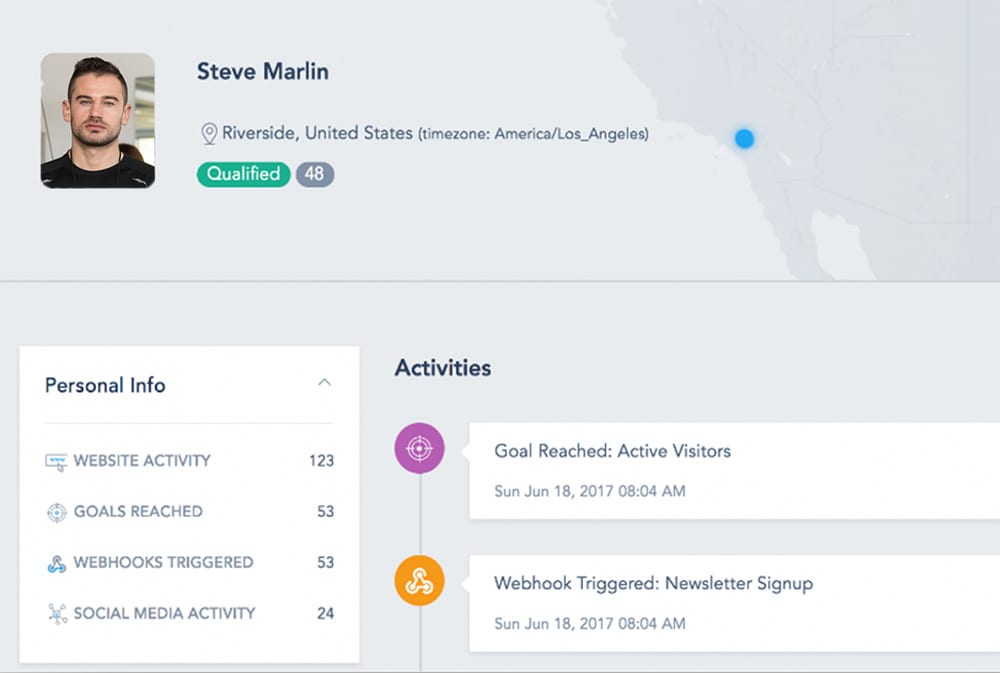This screenshot has height=673, width=1000.
Task: Click the Website Activity icon
Action: point(56,462)
